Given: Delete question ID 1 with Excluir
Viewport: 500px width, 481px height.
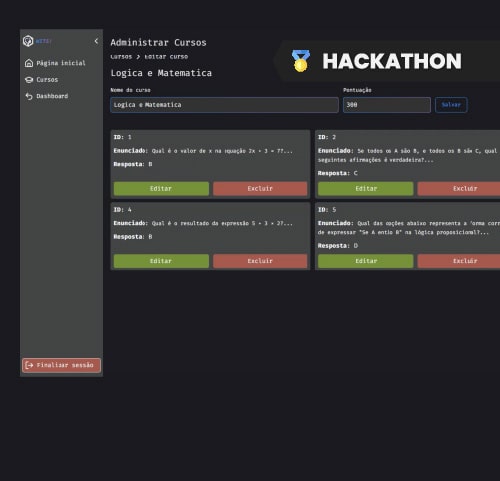Looking at the screenshot, I should click(260, 189).
